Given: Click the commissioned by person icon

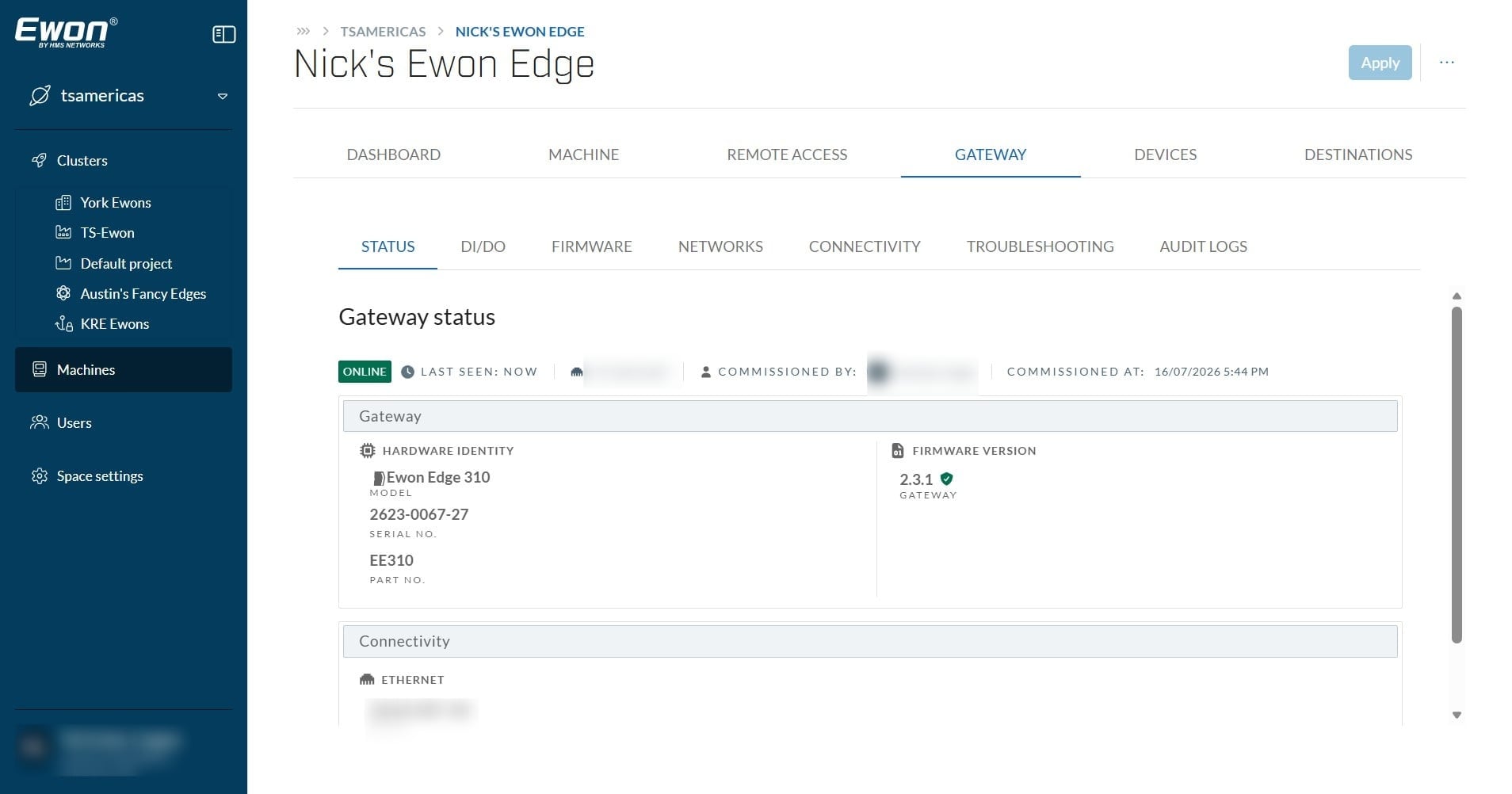Looking at the screenshot, I should [705, 372].
